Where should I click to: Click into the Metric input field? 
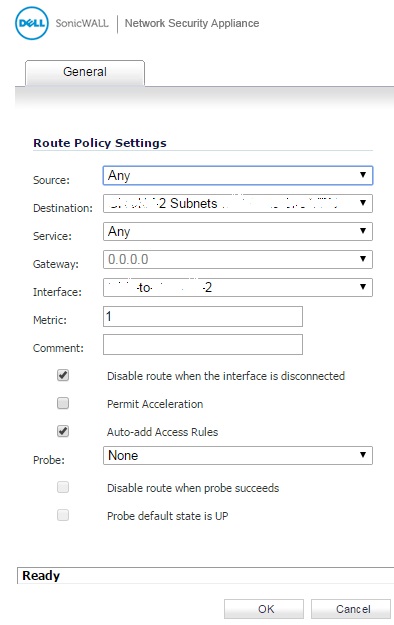tap(203, 316)
